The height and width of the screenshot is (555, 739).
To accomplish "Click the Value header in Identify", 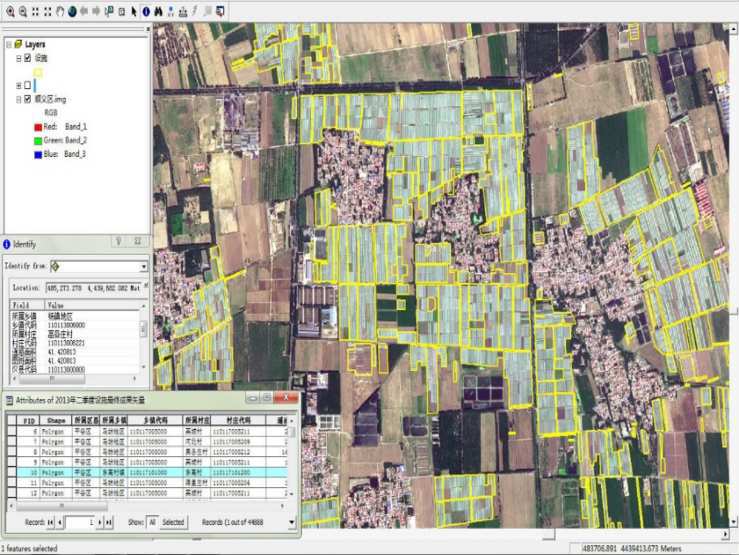I will point(92,305).
